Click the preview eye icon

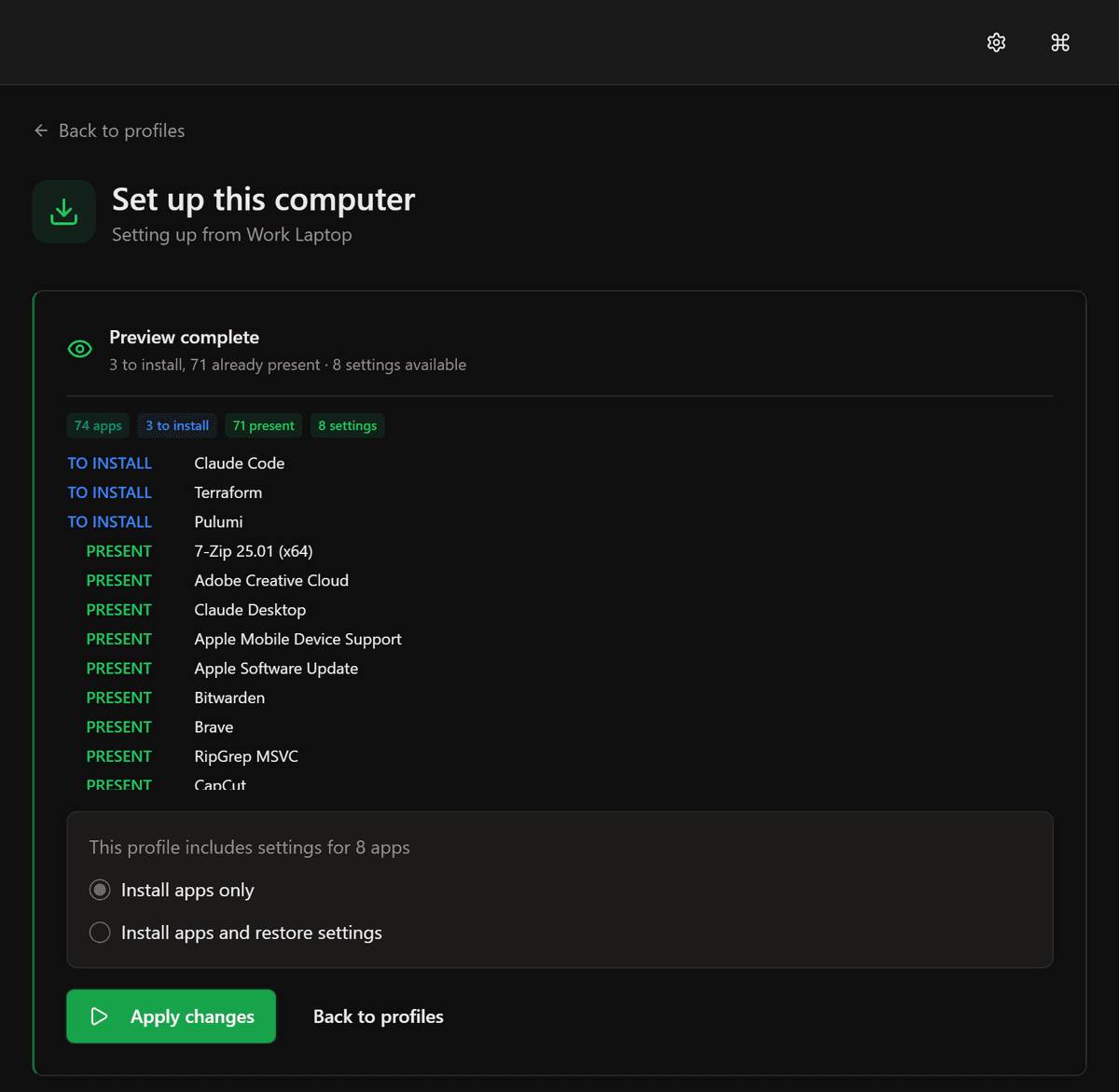[x=80, y=349]
